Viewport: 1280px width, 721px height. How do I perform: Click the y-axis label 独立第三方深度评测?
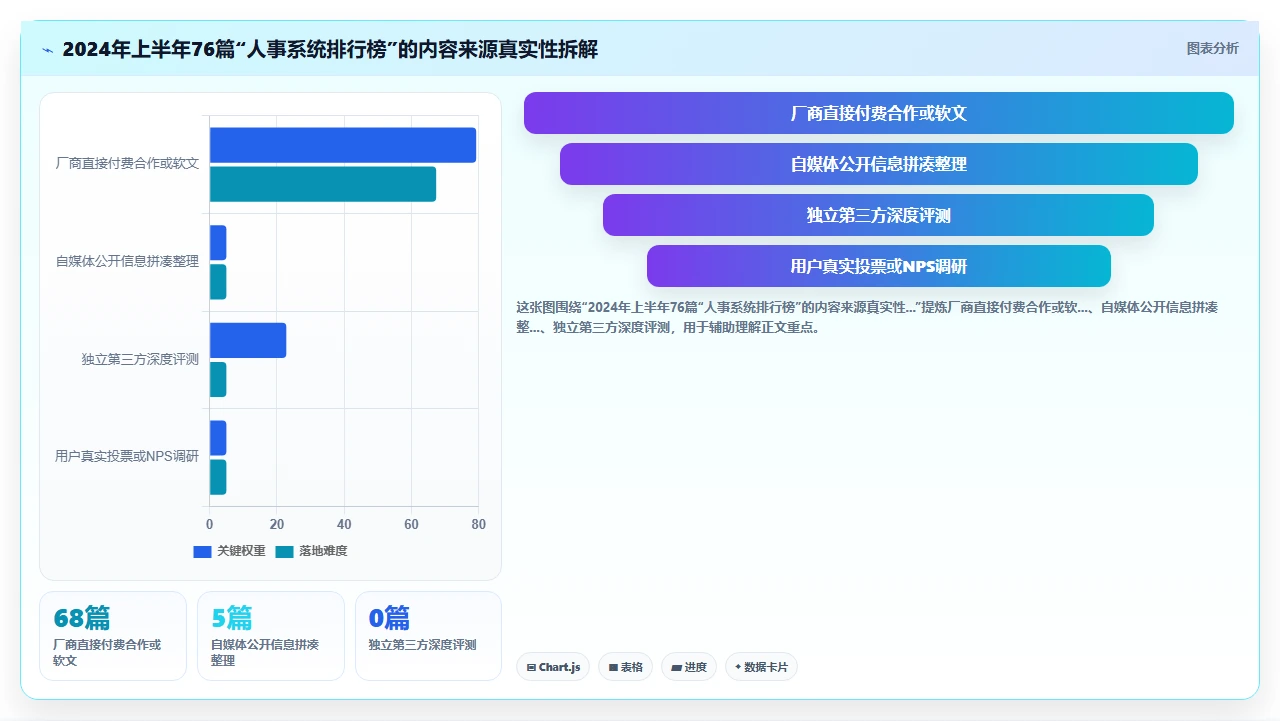click(x=140, y=359)
